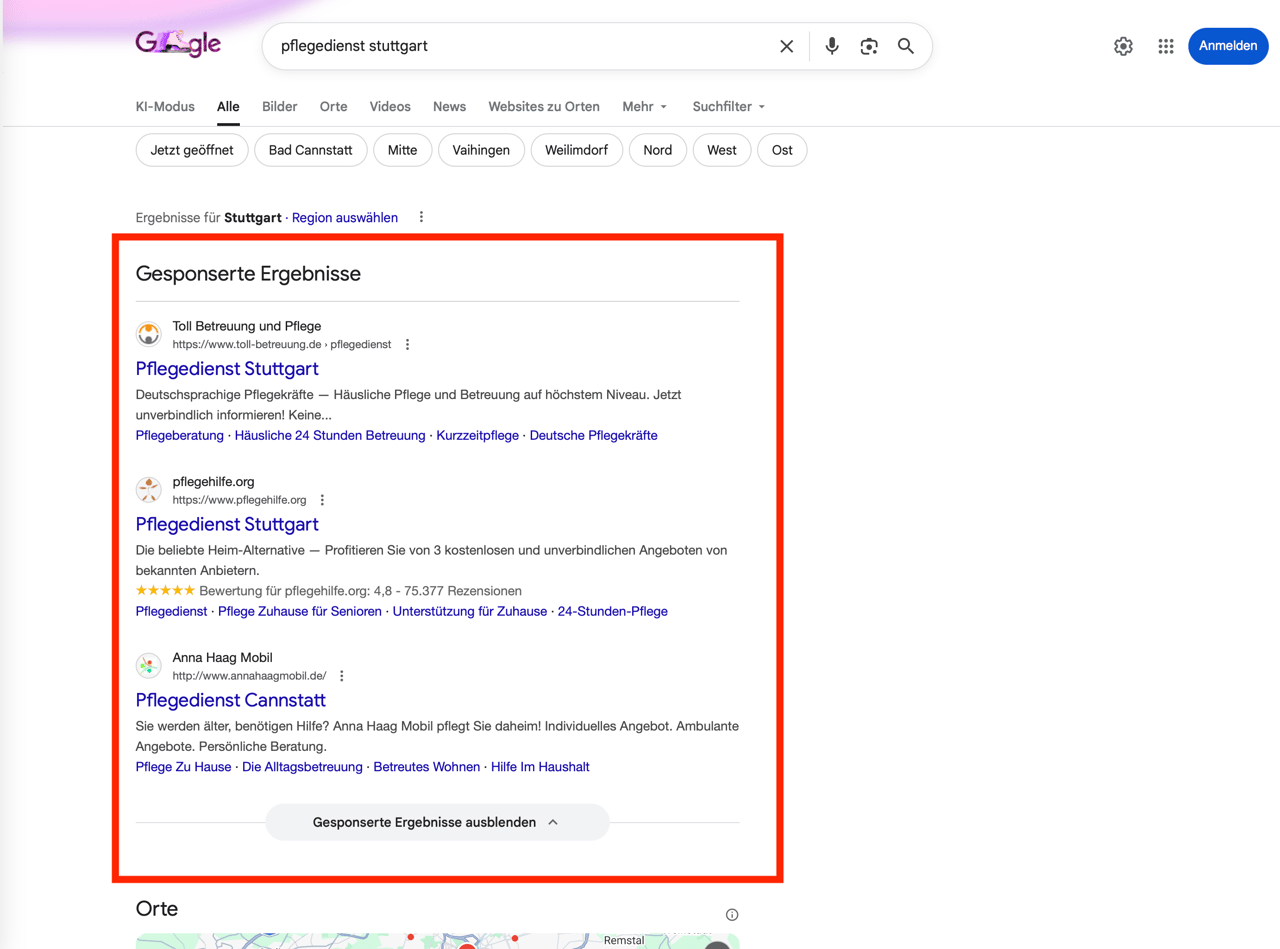Clear the search box with X icon
This screenshot has width=1280, height=949.
pyautogui.click(x=787, y=46)
